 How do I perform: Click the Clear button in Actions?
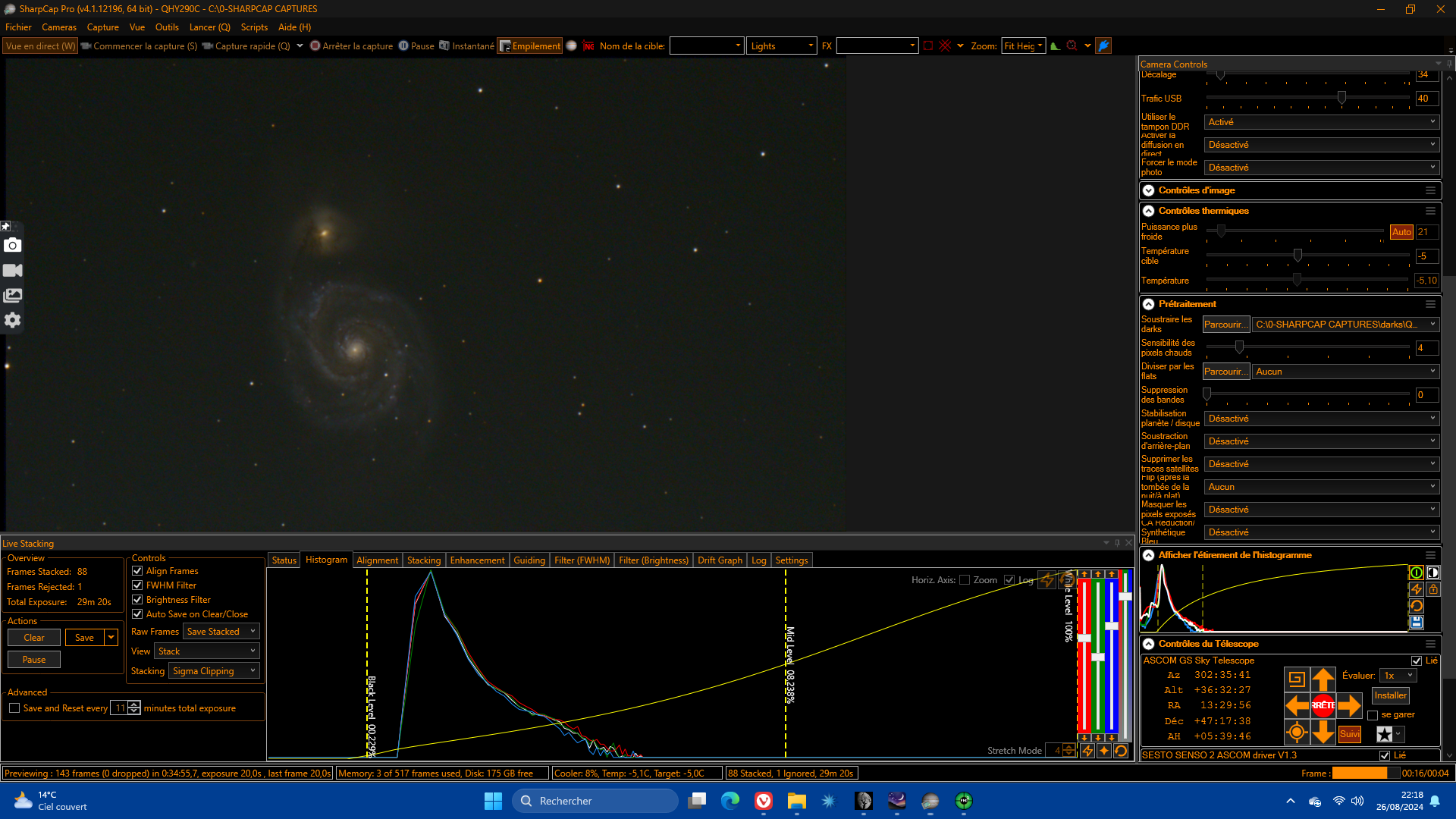pos(34,638)
